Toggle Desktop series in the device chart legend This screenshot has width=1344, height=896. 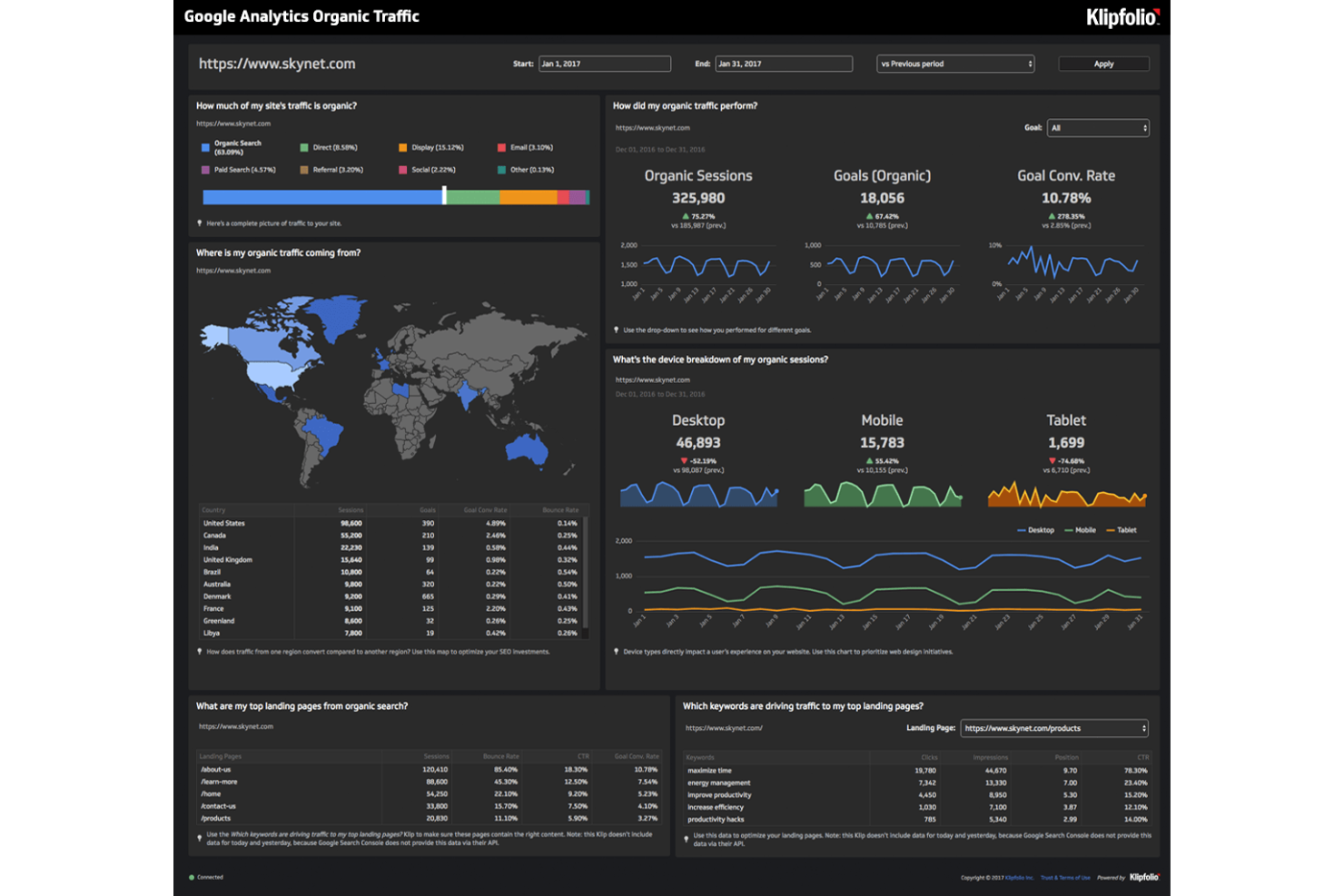[1036, 530]
